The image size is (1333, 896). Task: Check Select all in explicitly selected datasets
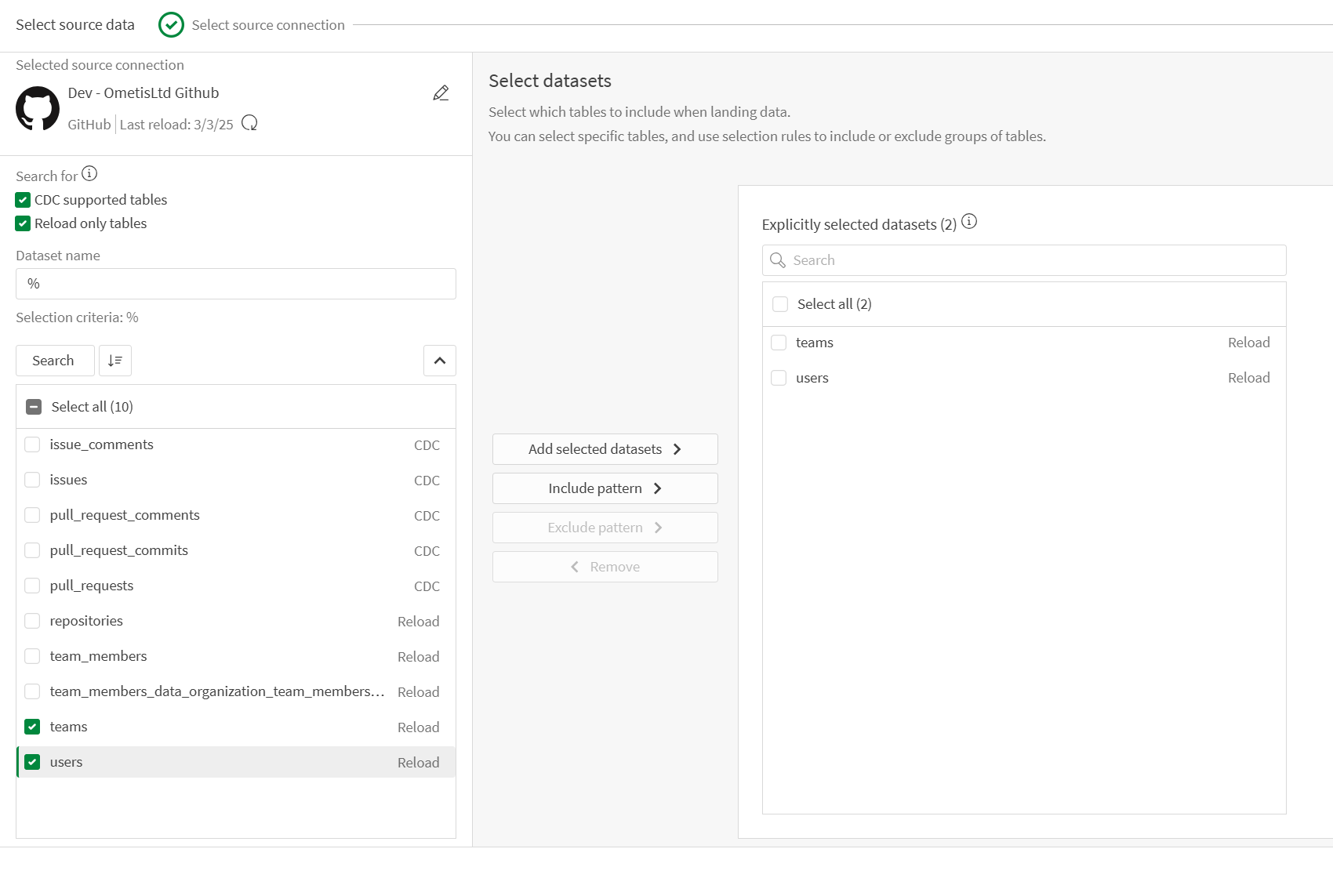tap(780, 303)
